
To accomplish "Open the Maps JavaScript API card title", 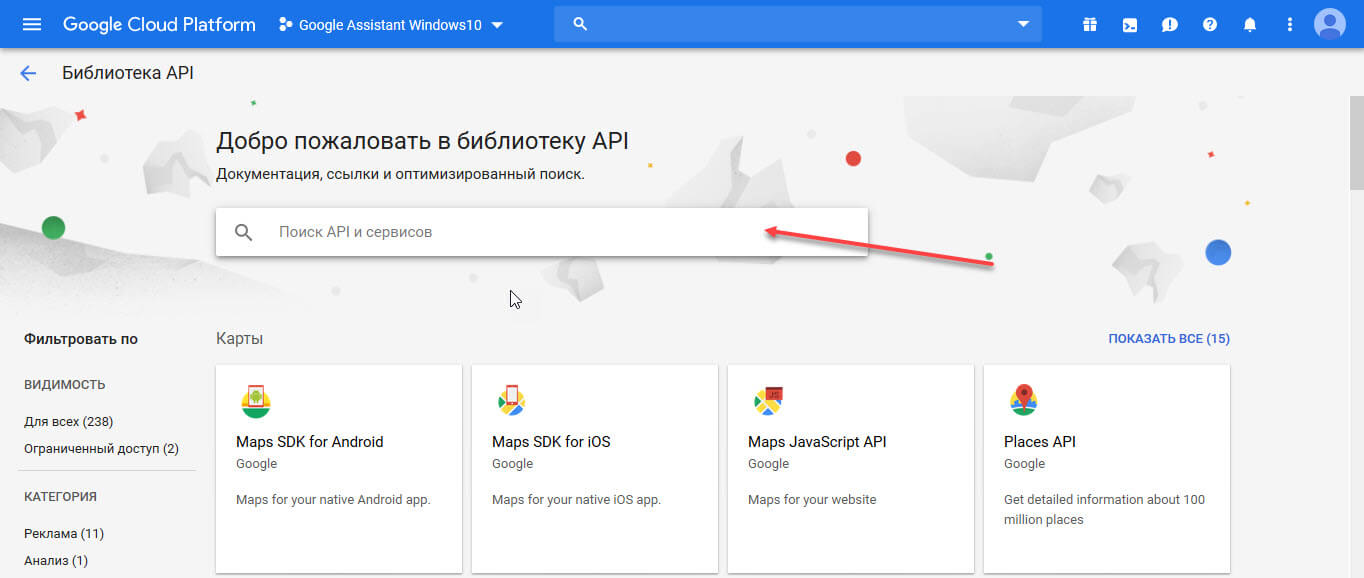I will click(x=817, y=442).
